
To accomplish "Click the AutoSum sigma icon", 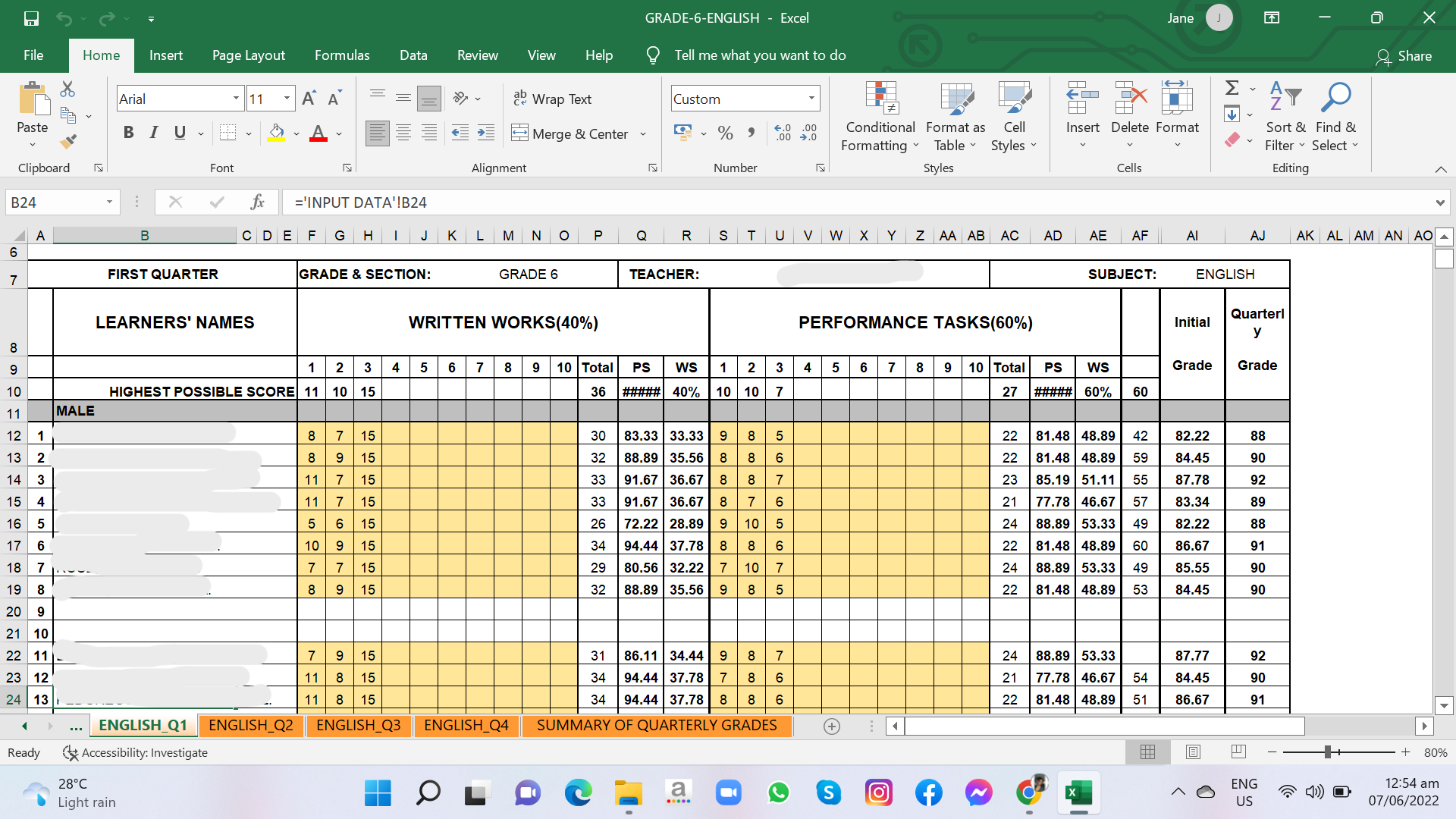I will [x=1232, y=88].
